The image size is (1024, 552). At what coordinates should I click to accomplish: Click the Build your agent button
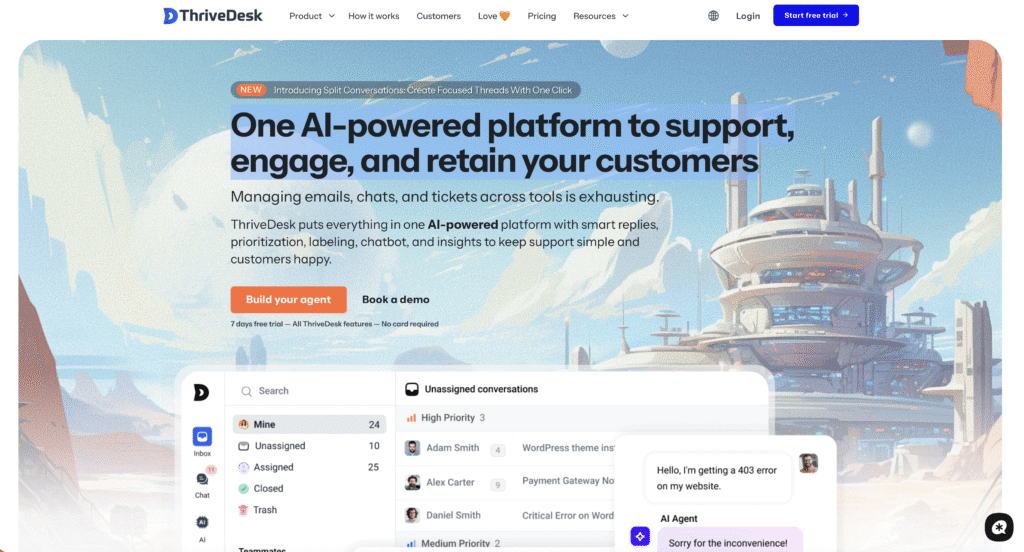288,299
